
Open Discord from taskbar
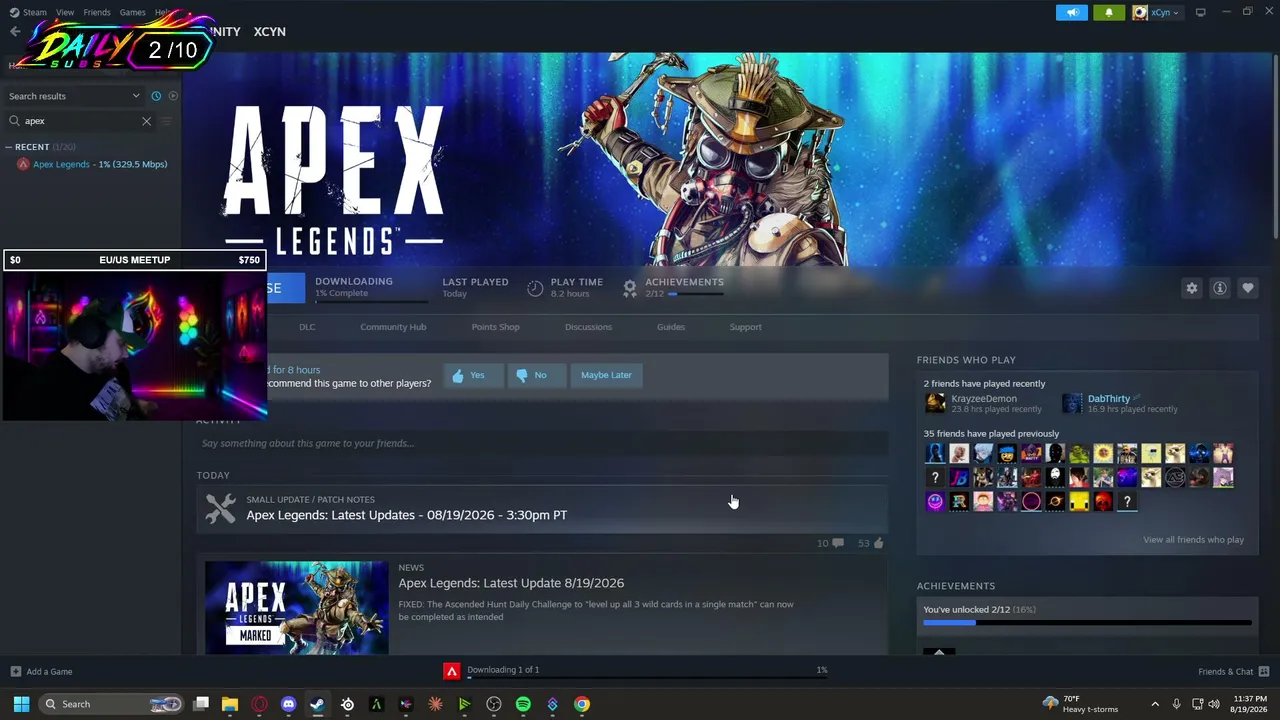[x=289, y=704]
